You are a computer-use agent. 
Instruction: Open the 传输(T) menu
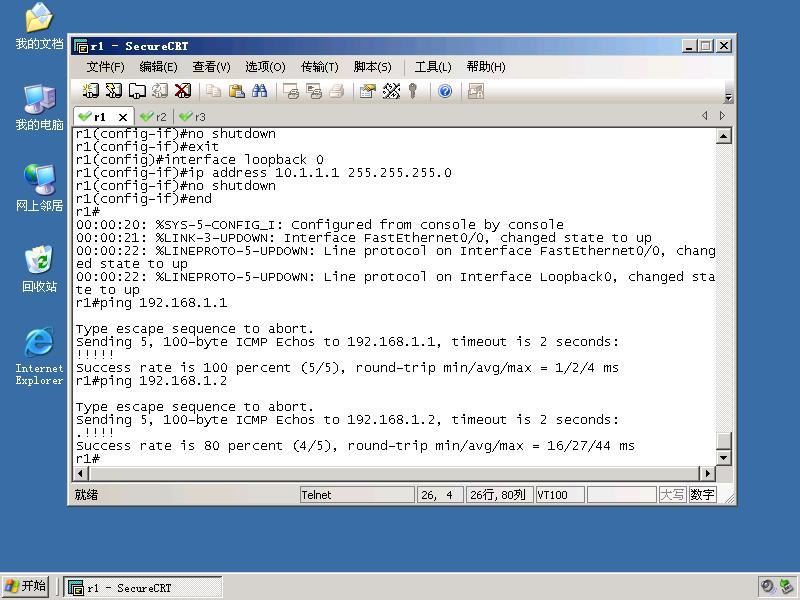[x=319, y=67]
